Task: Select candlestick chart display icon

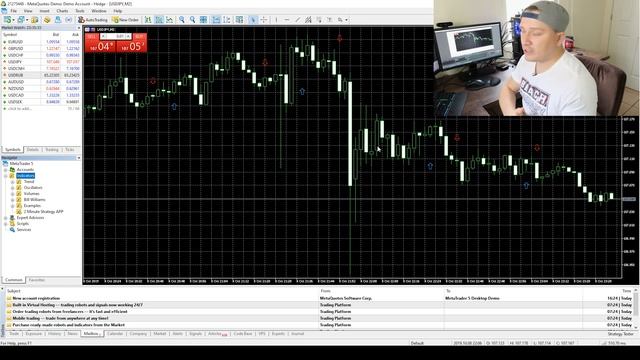Action: [x=159, y=20]
